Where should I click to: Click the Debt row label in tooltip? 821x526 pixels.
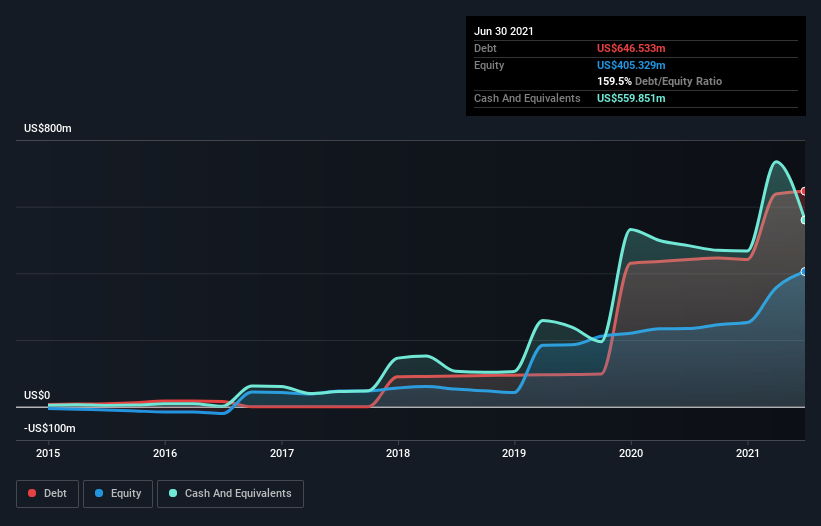[485, 48]
